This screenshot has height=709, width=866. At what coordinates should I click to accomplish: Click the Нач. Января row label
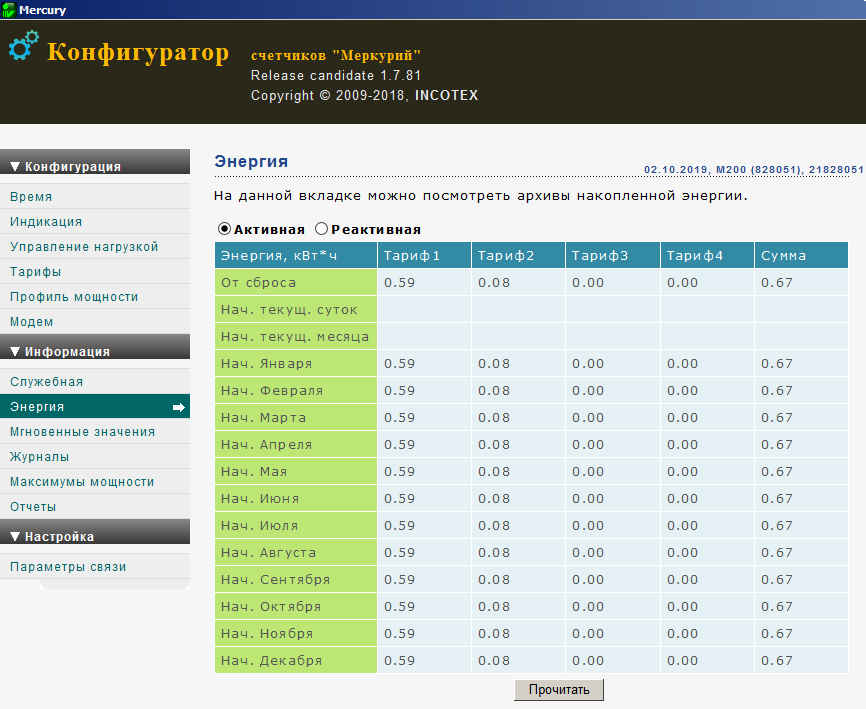296,363
